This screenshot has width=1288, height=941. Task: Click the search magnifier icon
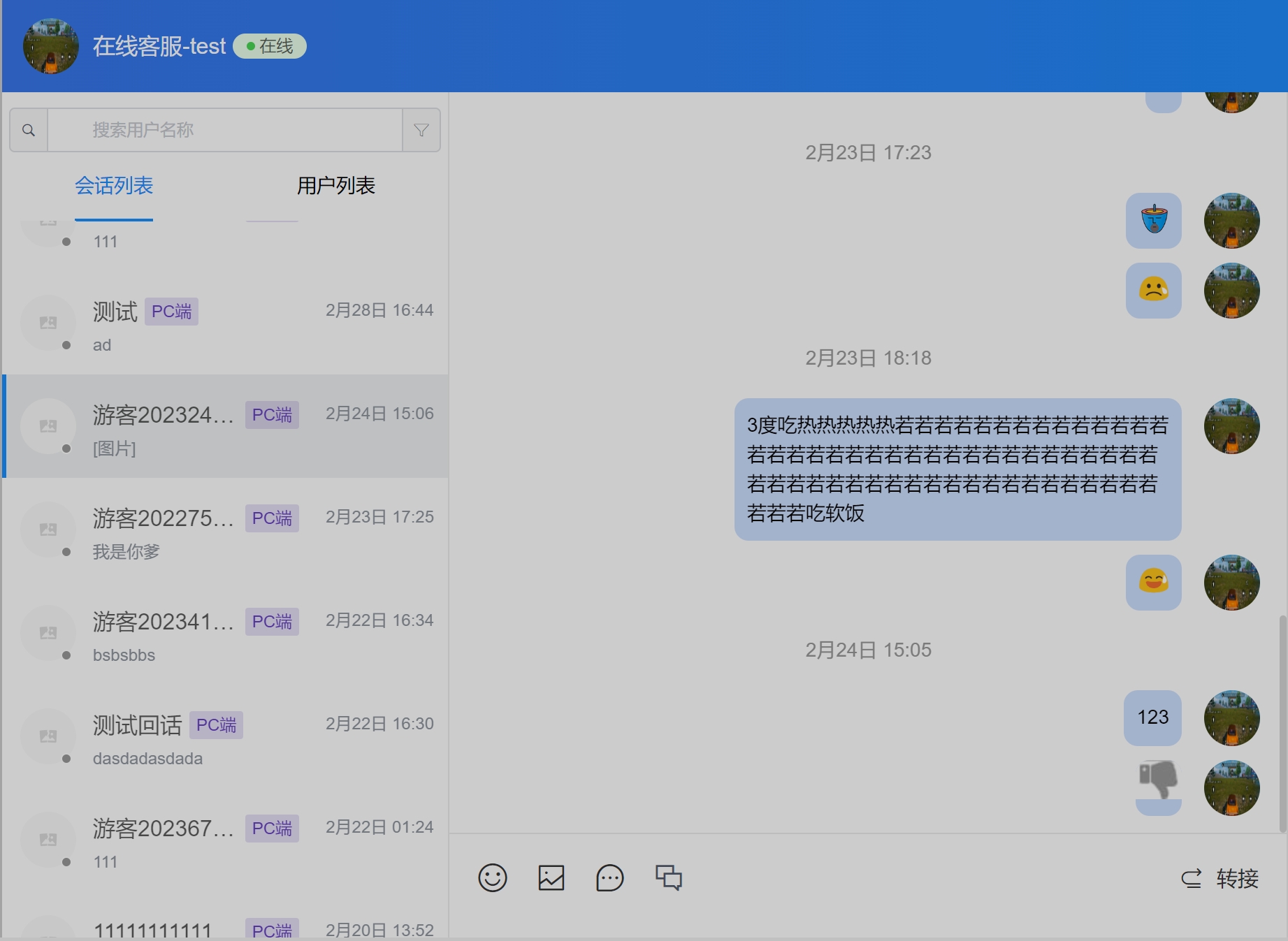29,130
